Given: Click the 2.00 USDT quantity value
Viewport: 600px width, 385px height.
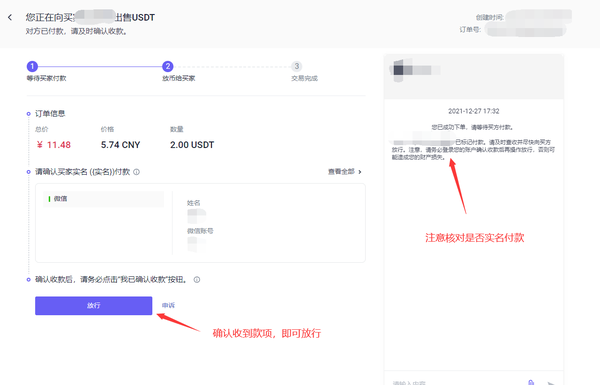Looking at the screenshot, I should click(192, 145).
